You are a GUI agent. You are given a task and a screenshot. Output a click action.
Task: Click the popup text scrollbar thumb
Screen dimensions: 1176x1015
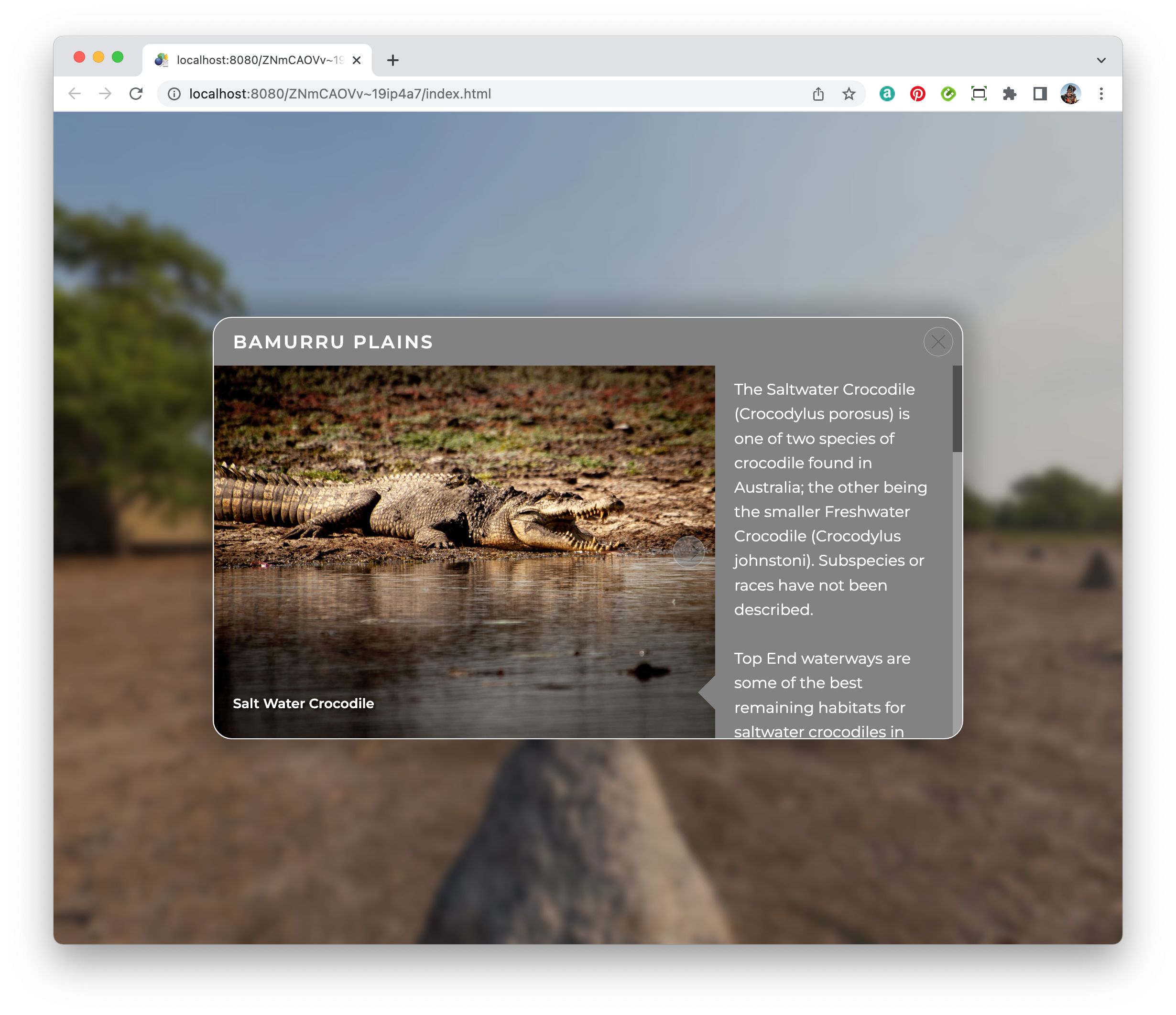tap(957, 409)
